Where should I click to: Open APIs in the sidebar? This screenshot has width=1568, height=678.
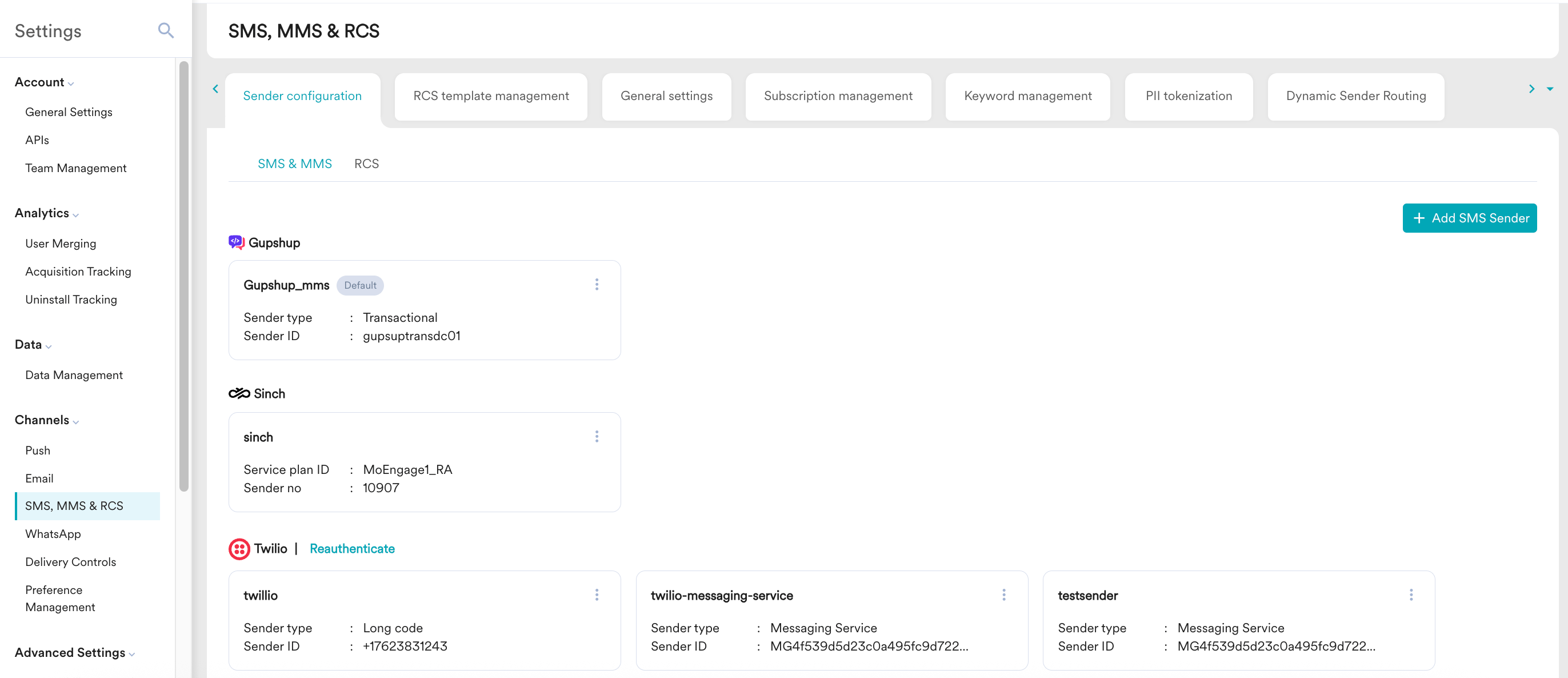pyautogui.click(x=37, y=140)
